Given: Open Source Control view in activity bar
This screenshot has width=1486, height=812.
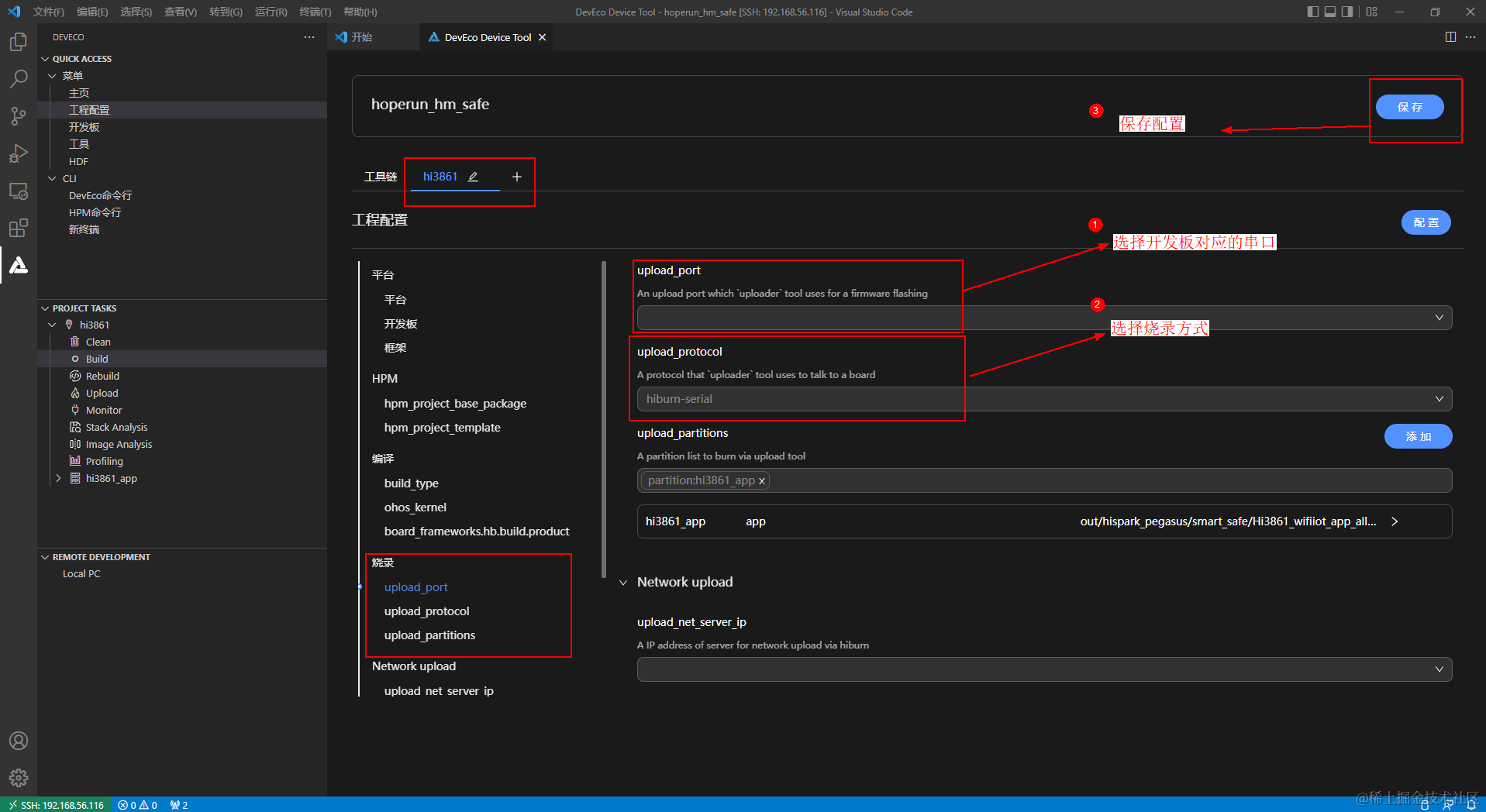Looking at the screenshot, I should [x=19, y=116].
